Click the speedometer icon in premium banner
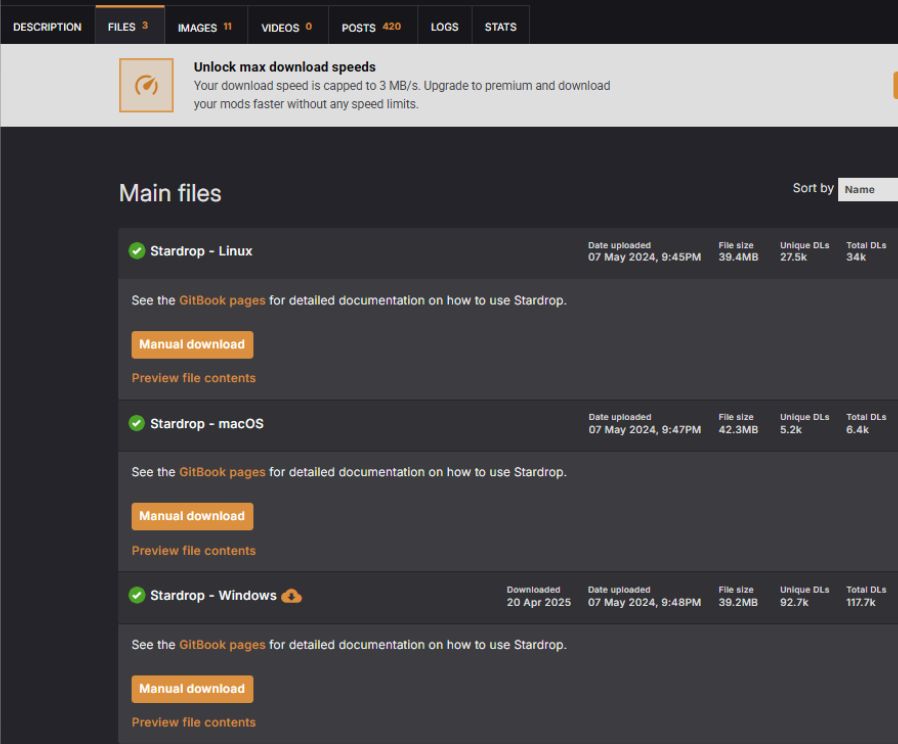The width and height of the screenshot is (898, 744). tap(147, 85)
